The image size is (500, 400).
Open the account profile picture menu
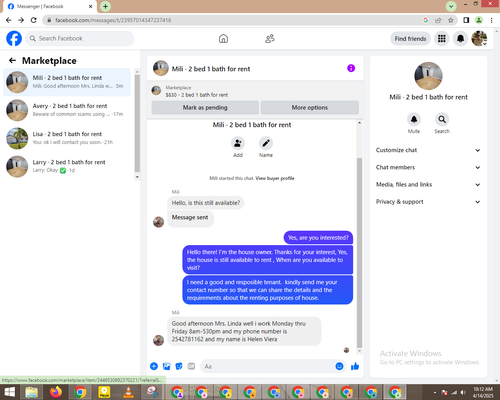pyautogui.click(x=479, y=39)
